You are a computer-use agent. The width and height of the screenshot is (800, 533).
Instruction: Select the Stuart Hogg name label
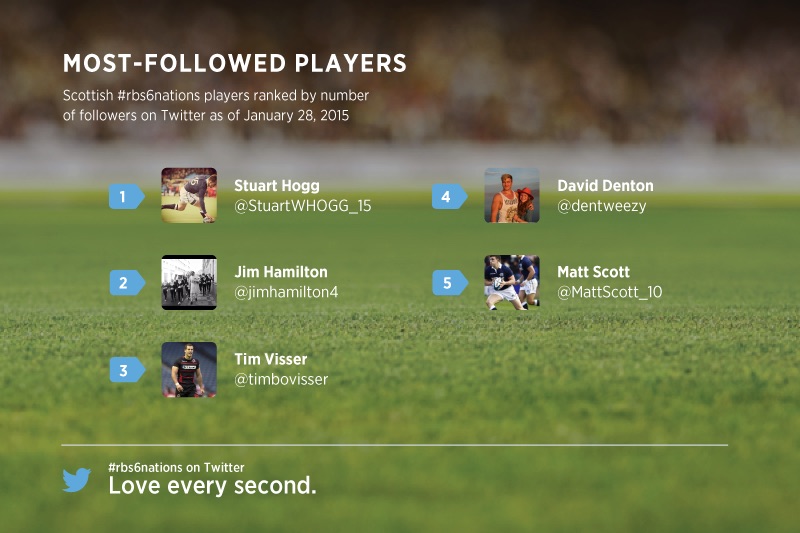[x=277, y=185]
